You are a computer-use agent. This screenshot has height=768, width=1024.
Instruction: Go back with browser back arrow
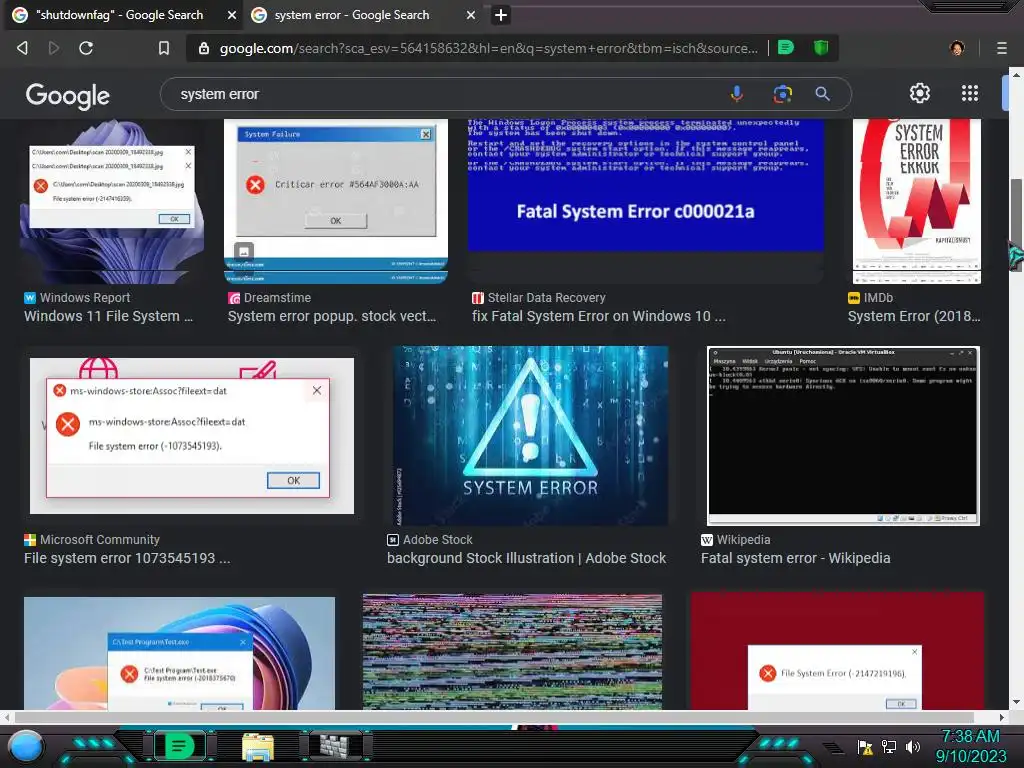pyautogui.click(x=22, y=48)
